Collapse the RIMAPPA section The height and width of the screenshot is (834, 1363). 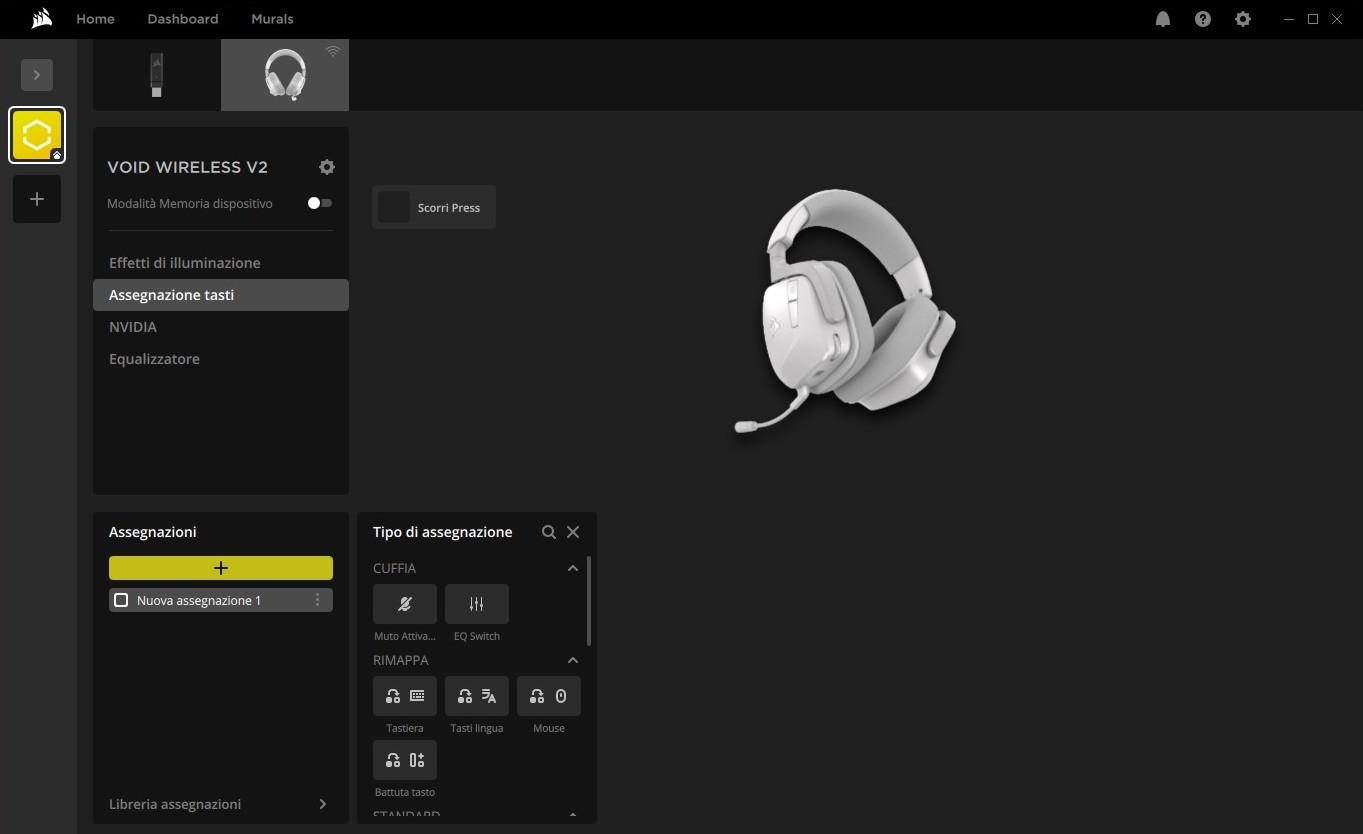point(572,660)
